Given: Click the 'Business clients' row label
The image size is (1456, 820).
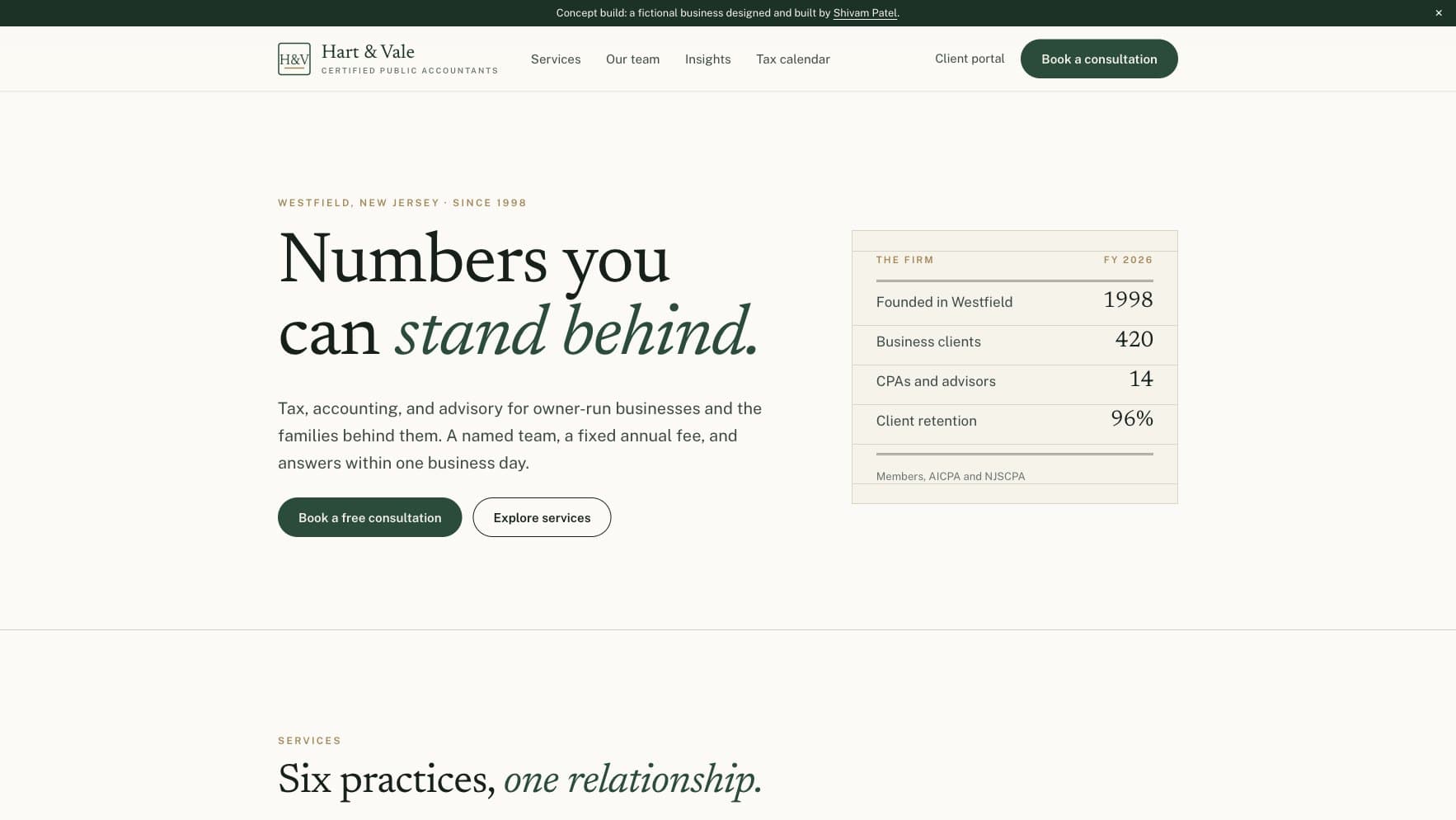Looking at the screenshot, I should pyautogui.click(x=928, y=342).
